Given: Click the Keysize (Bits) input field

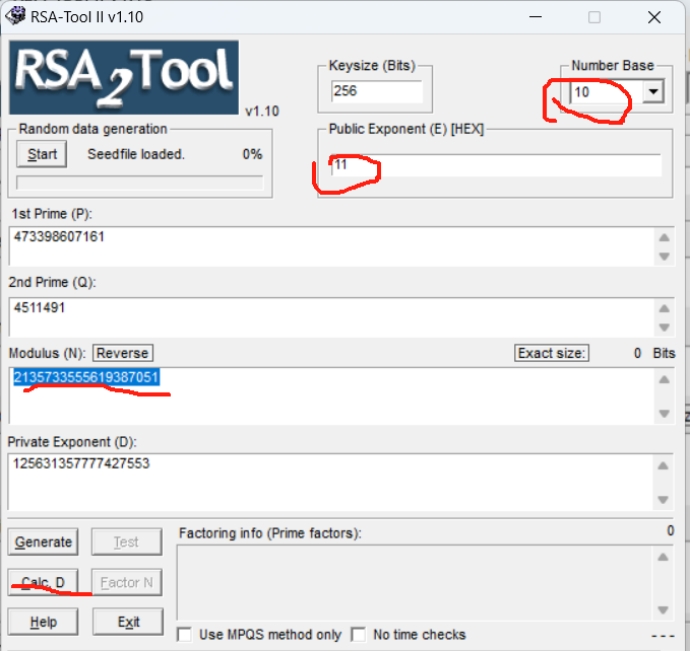Looking at the screenshot, I should 376,93.
